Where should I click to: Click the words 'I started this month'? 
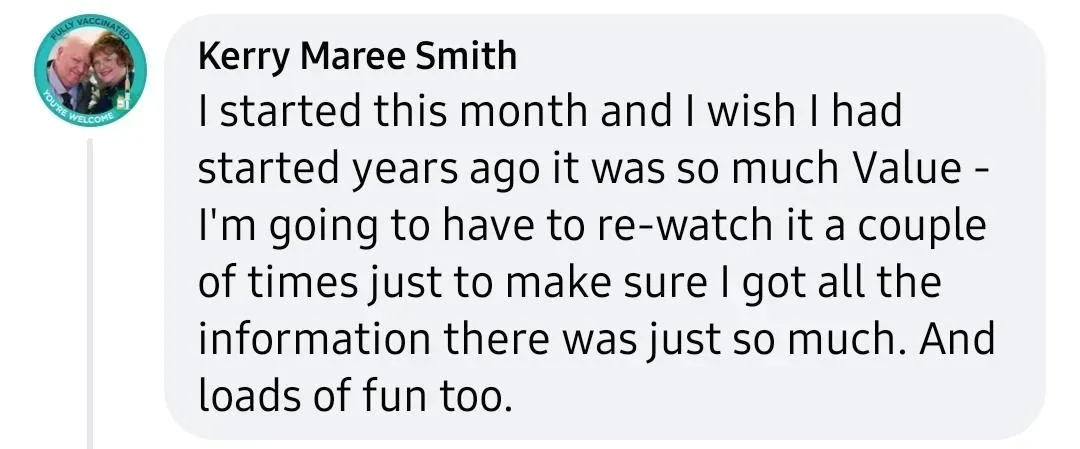[393, 112]
